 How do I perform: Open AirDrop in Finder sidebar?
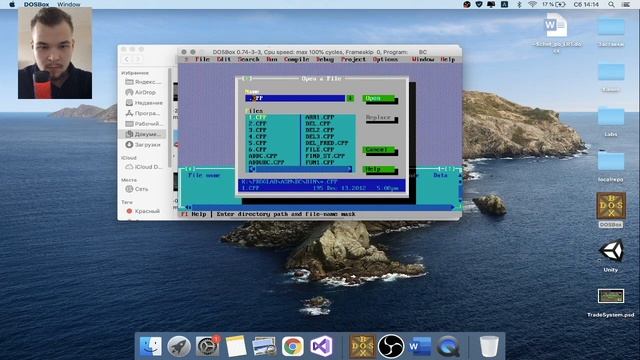click(x=141, y=93)
